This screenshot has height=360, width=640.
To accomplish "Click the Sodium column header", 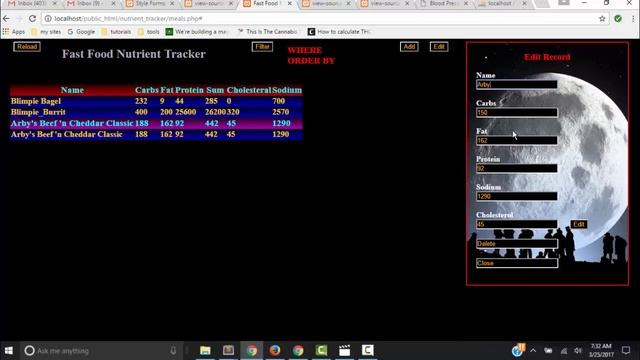I will (287, 90).
